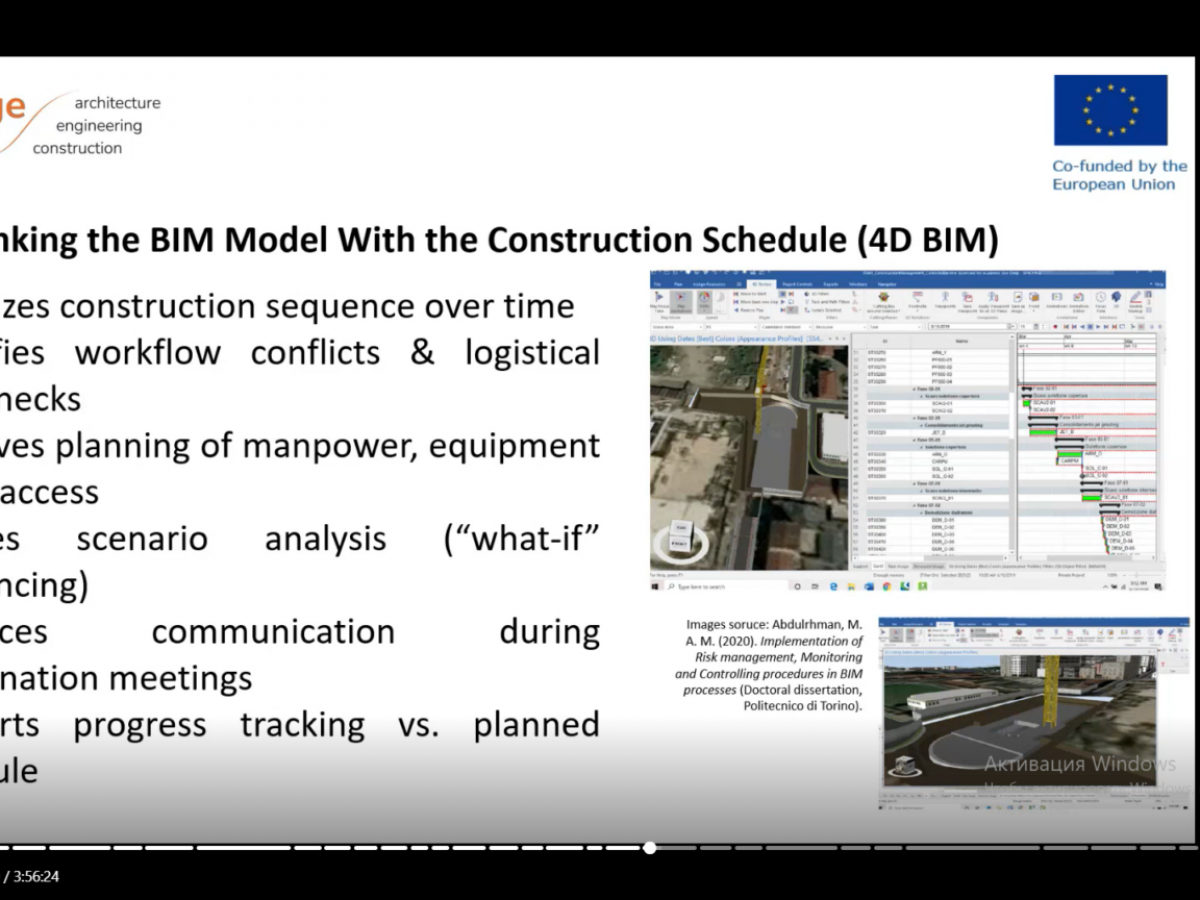Open Animation Editor icon in upper ribbon
This screenshot has height=900, width=1200.
click(x=1077, y=300)
